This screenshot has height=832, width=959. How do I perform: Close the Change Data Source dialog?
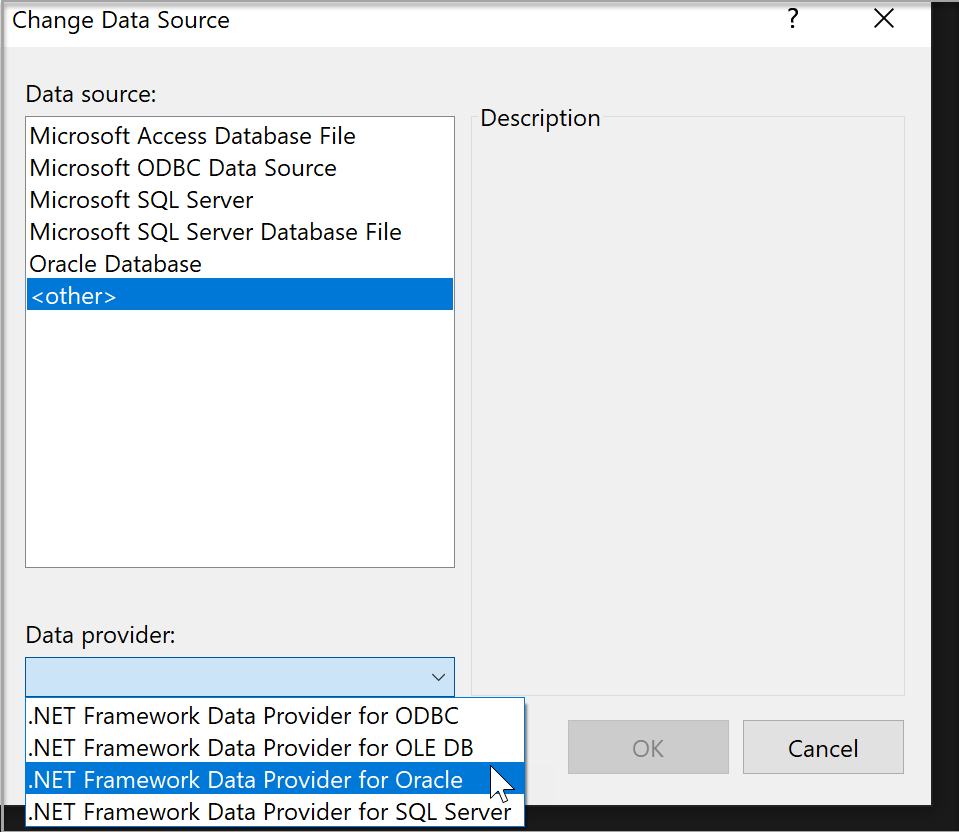[x=883, y=18]
